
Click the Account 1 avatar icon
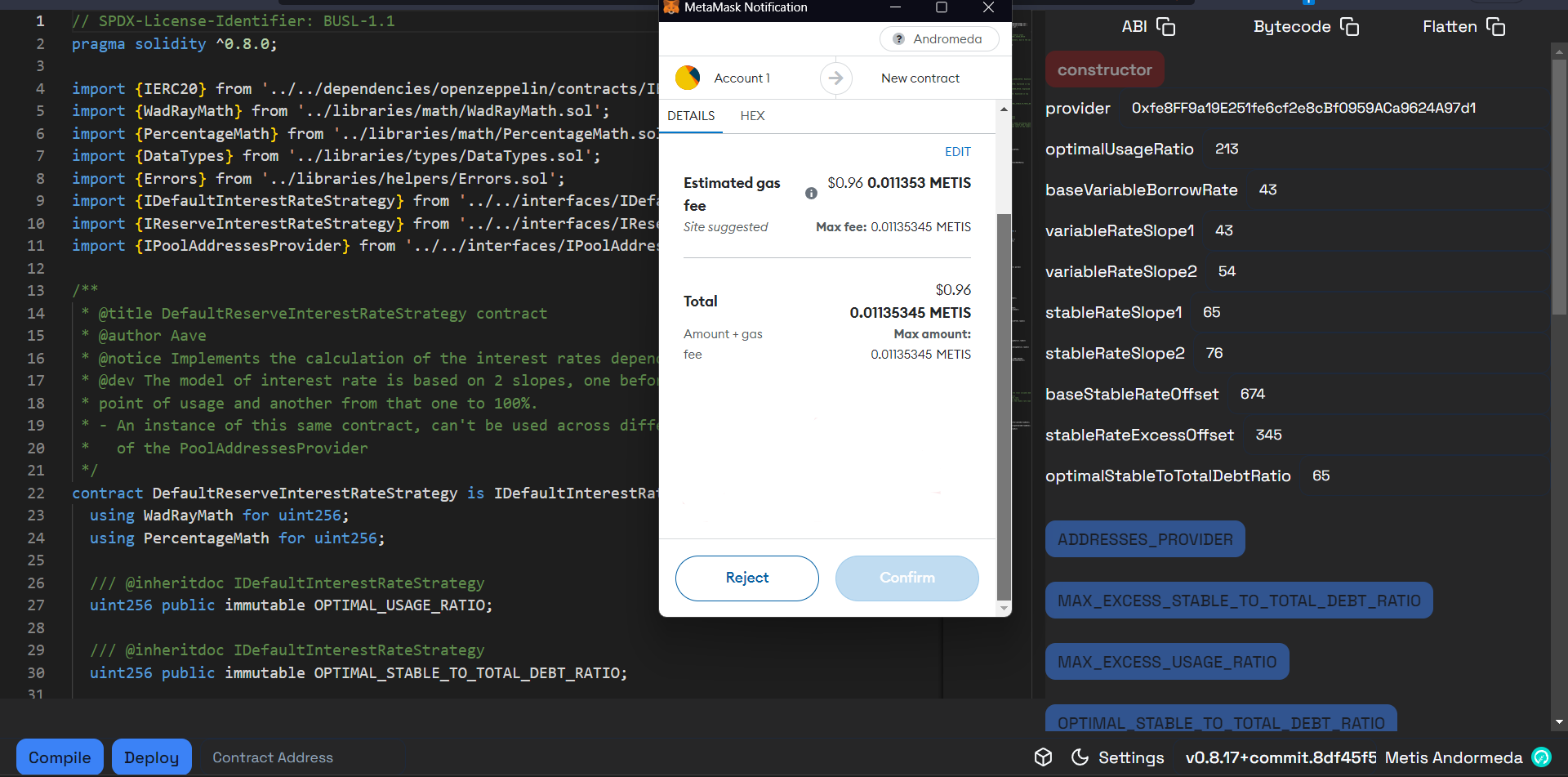(x=688, y=78)
